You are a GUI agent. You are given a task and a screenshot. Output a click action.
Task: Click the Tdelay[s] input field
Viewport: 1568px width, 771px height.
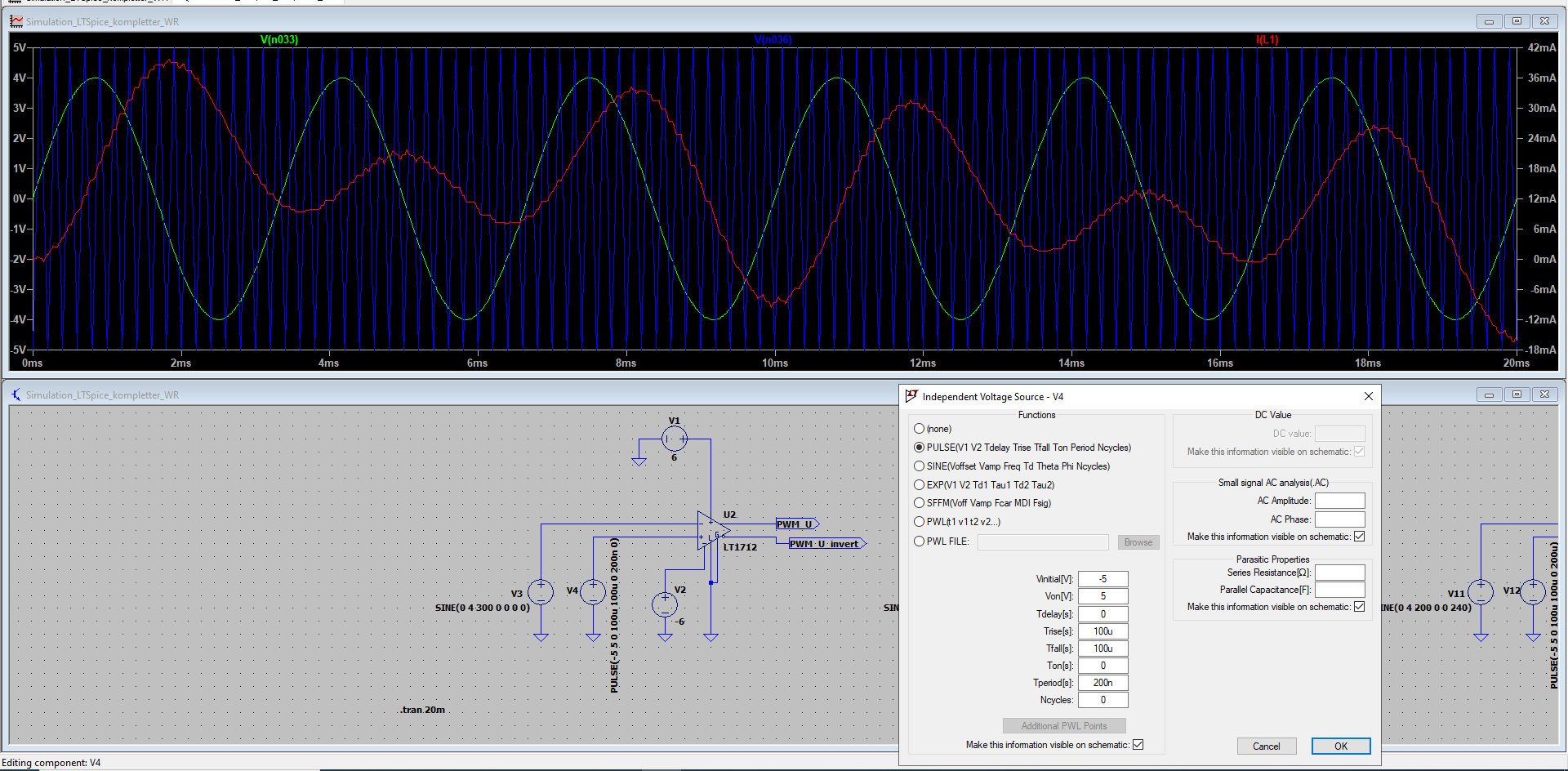pyautogui.click(x=1102, y=614)
